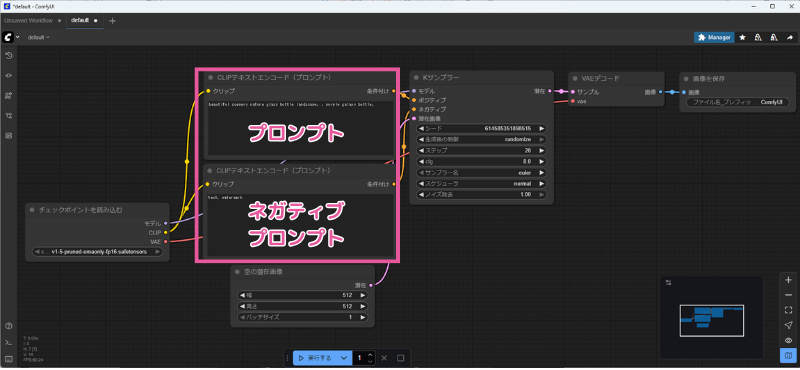
Task: Click the バッチサイズ field
Action: coord(303,317)
